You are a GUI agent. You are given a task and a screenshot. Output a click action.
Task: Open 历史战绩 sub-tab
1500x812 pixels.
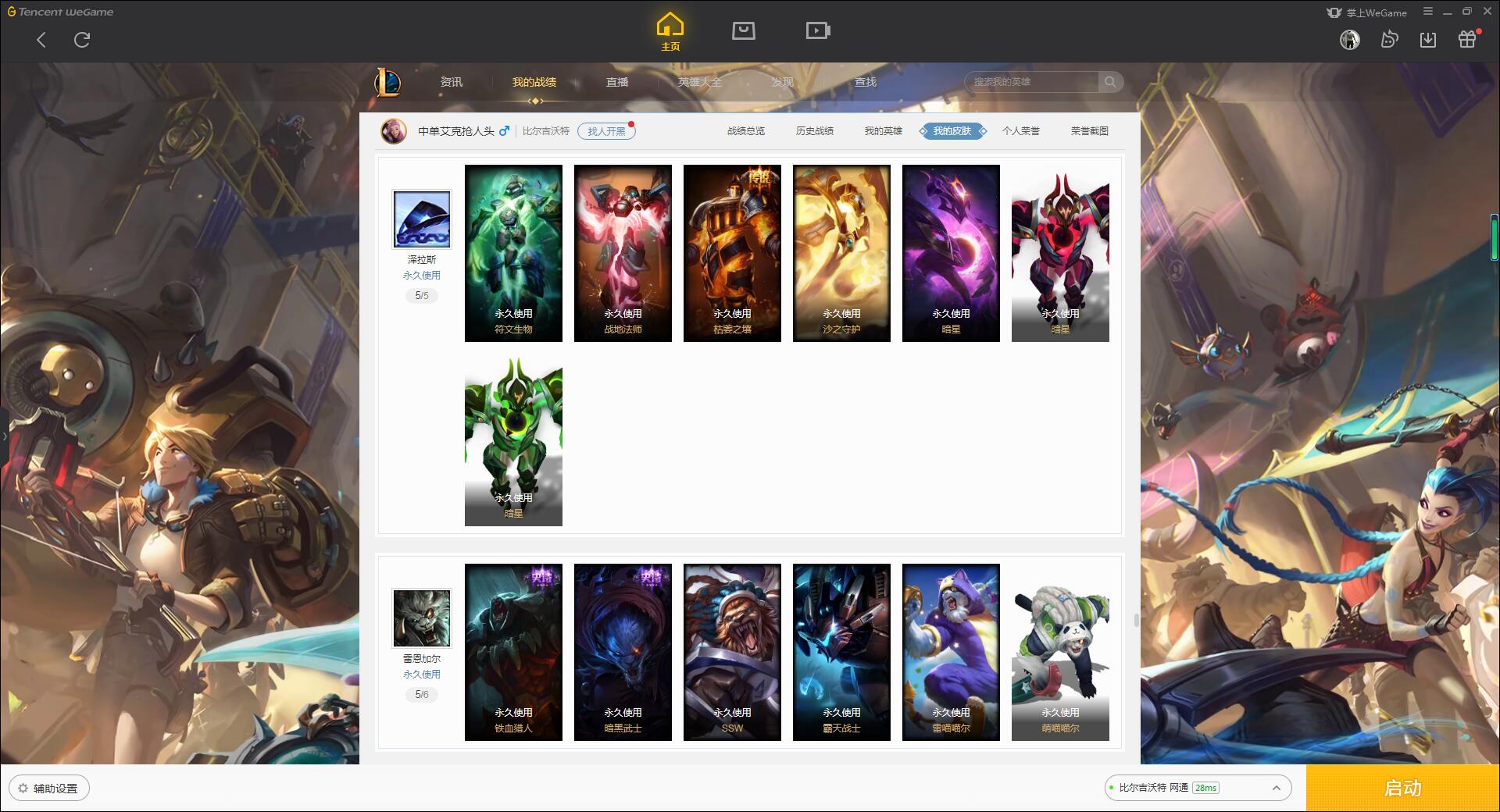pyautogui.click(x=815, y=131)
